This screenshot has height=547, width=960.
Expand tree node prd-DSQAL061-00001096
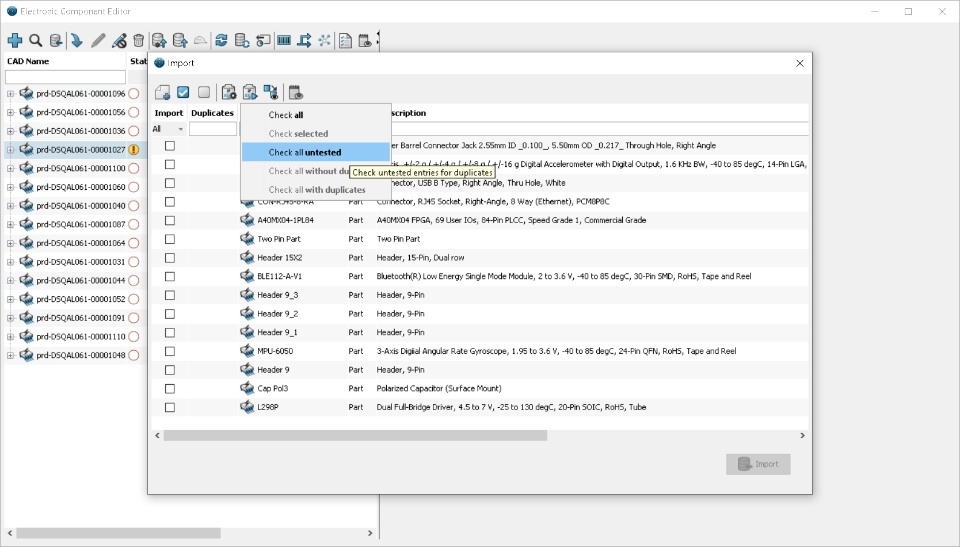(x=10, y=94)
